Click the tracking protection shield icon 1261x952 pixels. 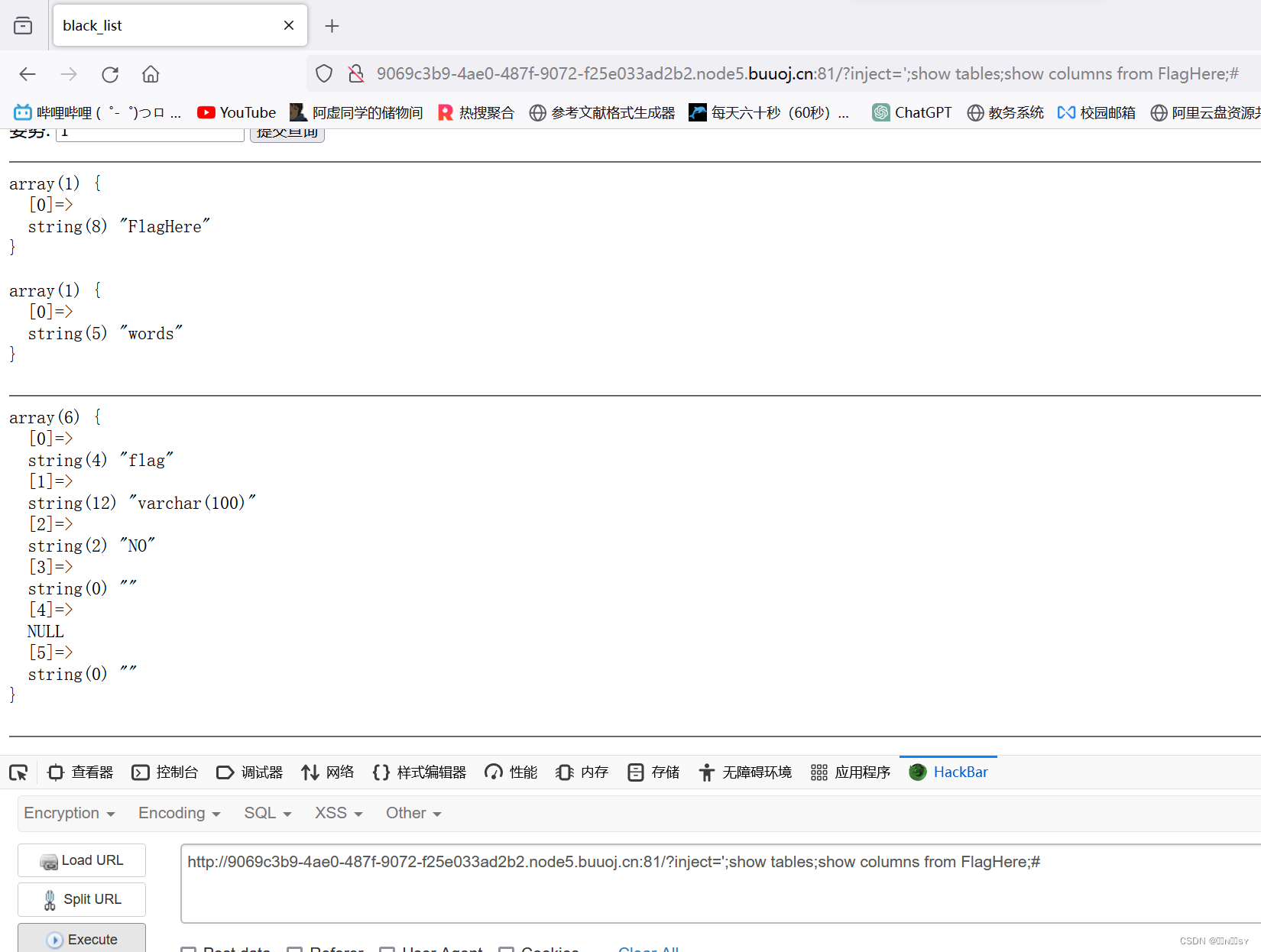pyautogui.click(x=323, y=73)
